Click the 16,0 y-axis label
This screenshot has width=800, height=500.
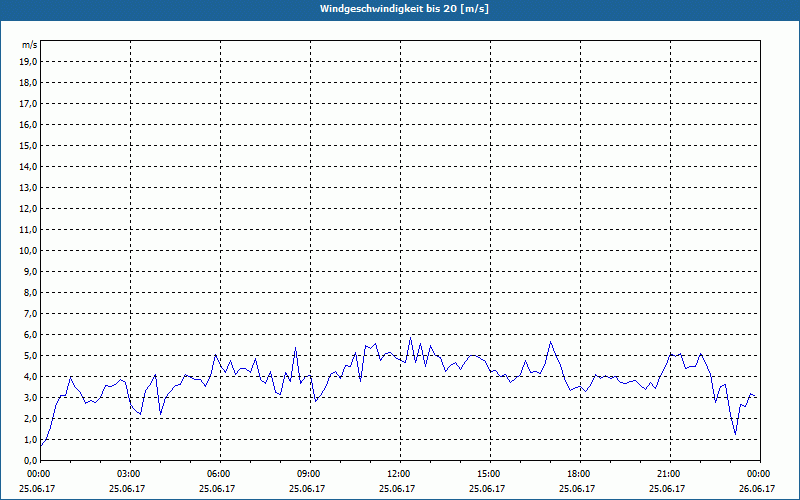coord(29,124)
